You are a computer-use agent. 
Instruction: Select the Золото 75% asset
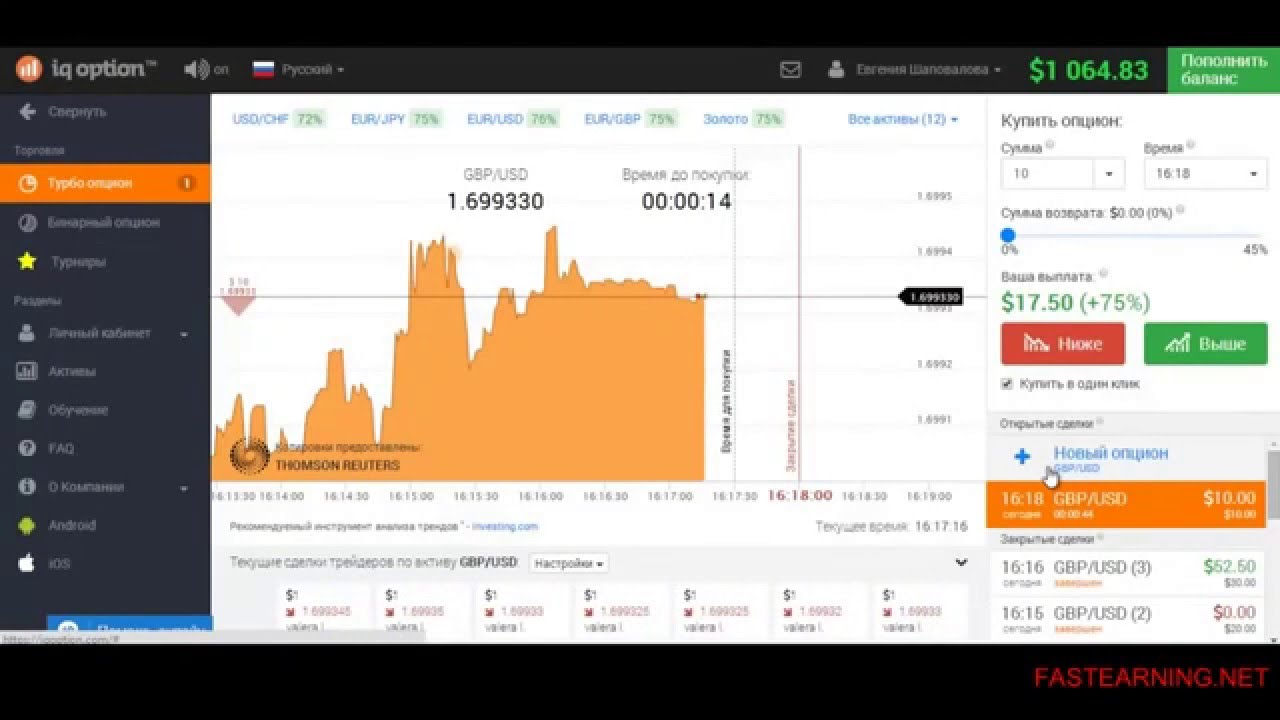tap(742, 119)
